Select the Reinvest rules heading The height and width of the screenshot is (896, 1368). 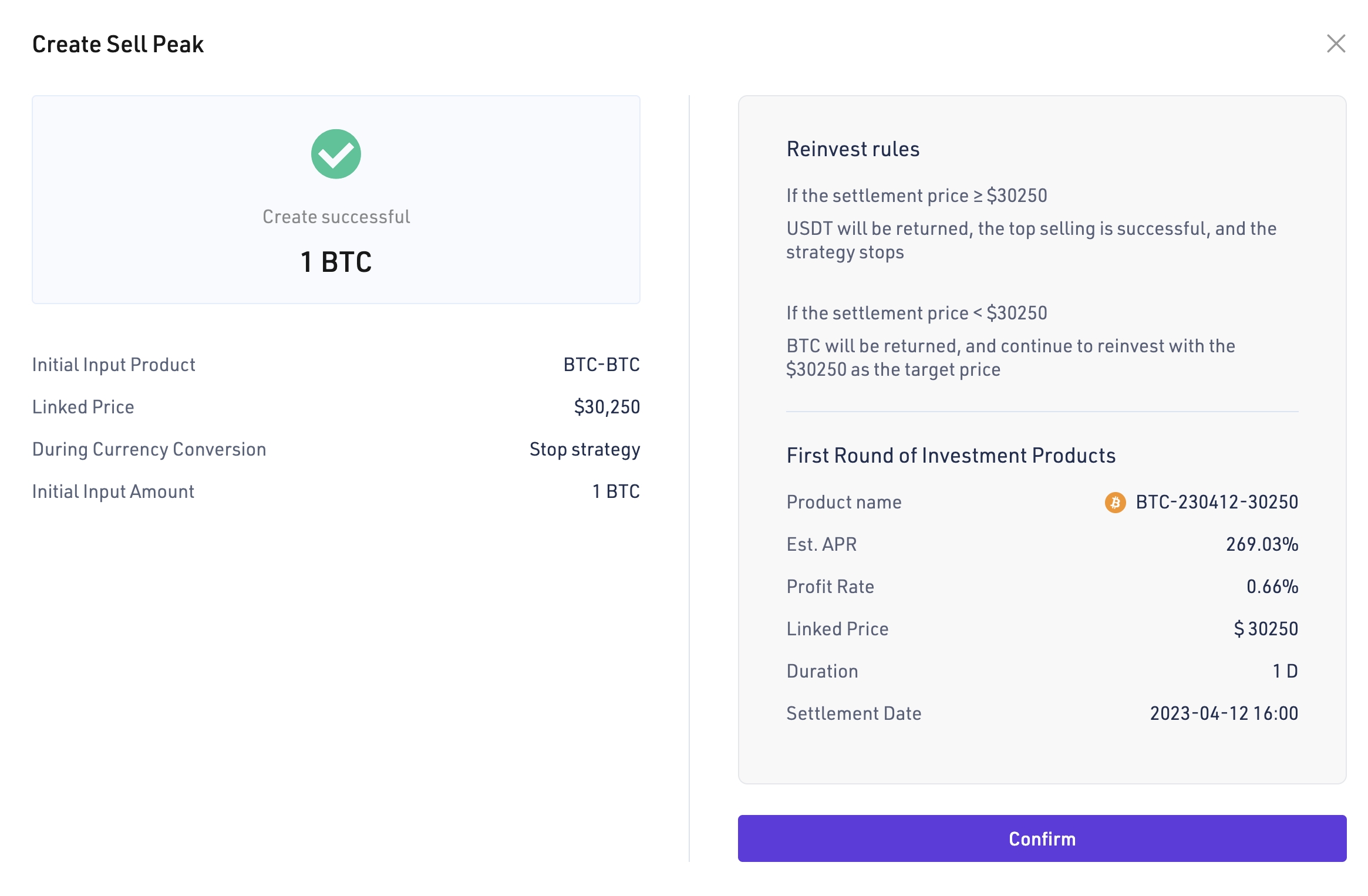(x=854, y=149)
